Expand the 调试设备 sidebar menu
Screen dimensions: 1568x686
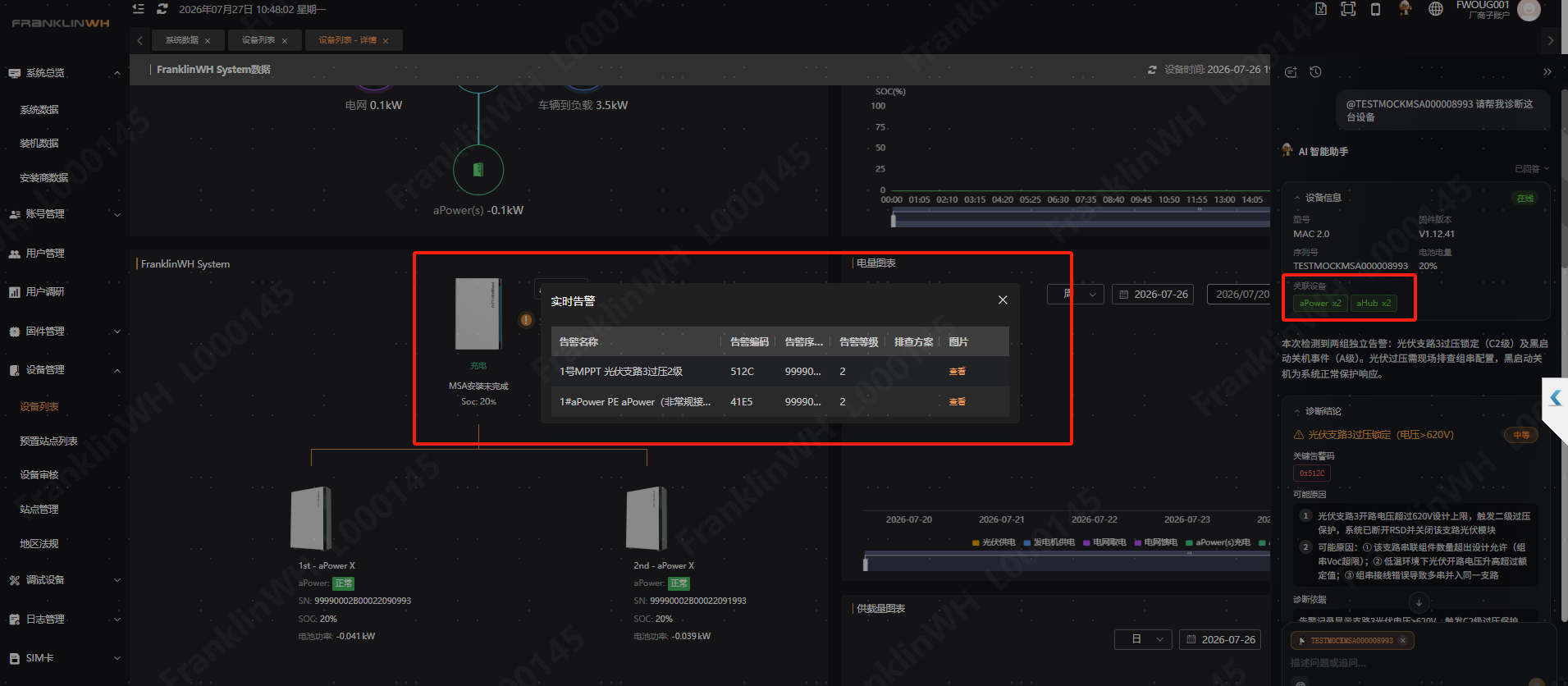click(65, 580)
